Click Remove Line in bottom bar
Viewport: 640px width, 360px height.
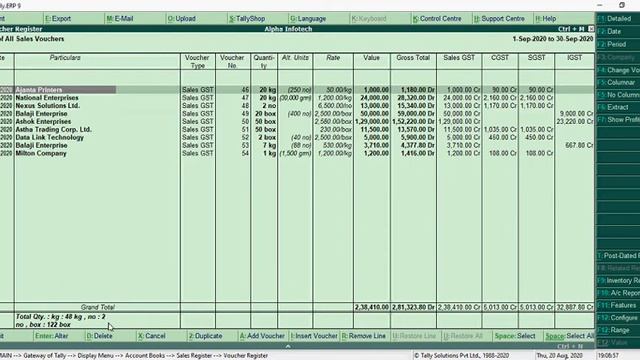point(364,336)
